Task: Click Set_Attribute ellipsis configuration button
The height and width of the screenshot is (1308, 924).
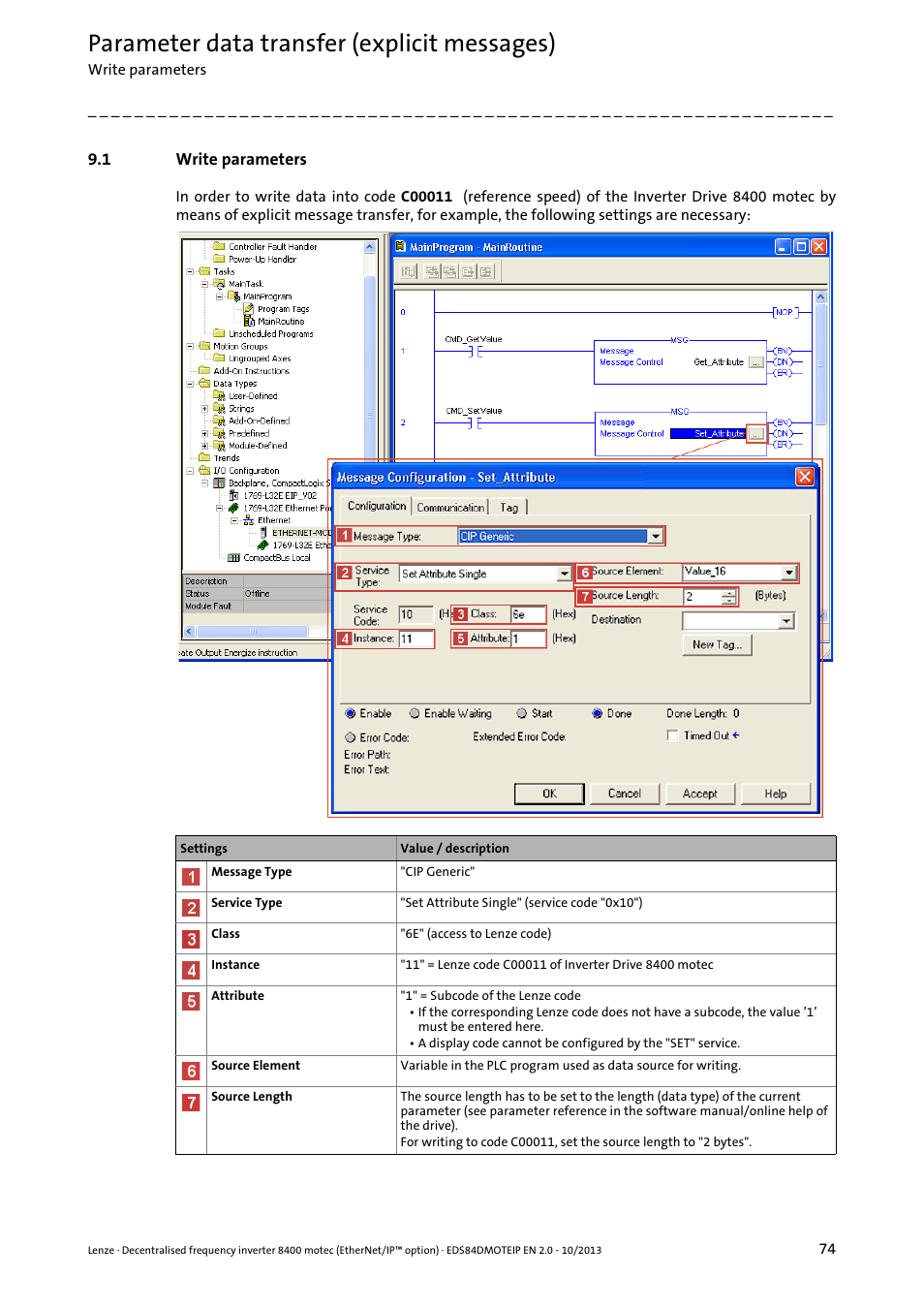Action: pyautogui.click(x=756, y=434)
